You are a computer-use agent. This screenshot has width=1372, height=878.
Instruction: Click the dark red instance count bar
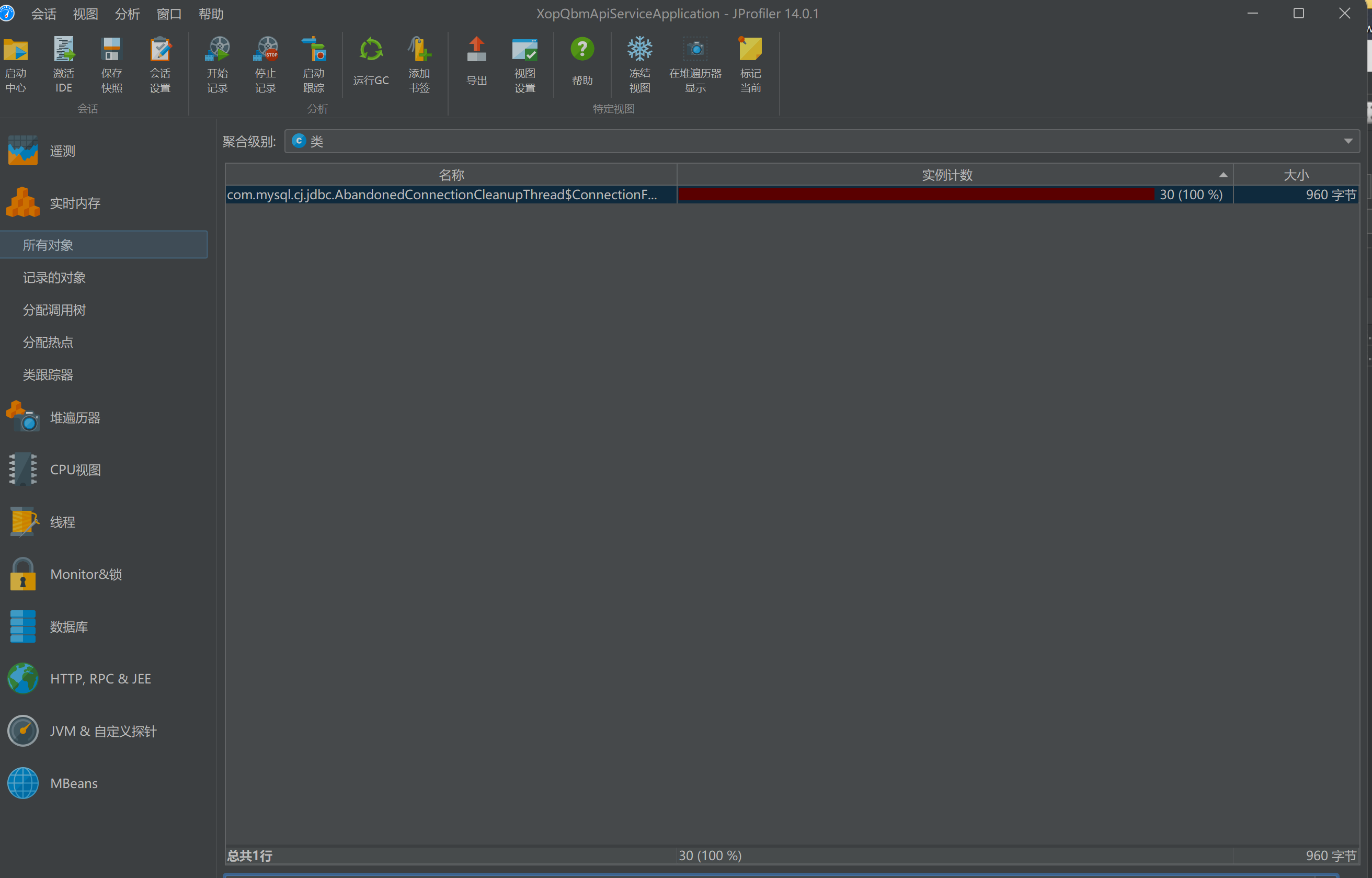pos(915,195)
